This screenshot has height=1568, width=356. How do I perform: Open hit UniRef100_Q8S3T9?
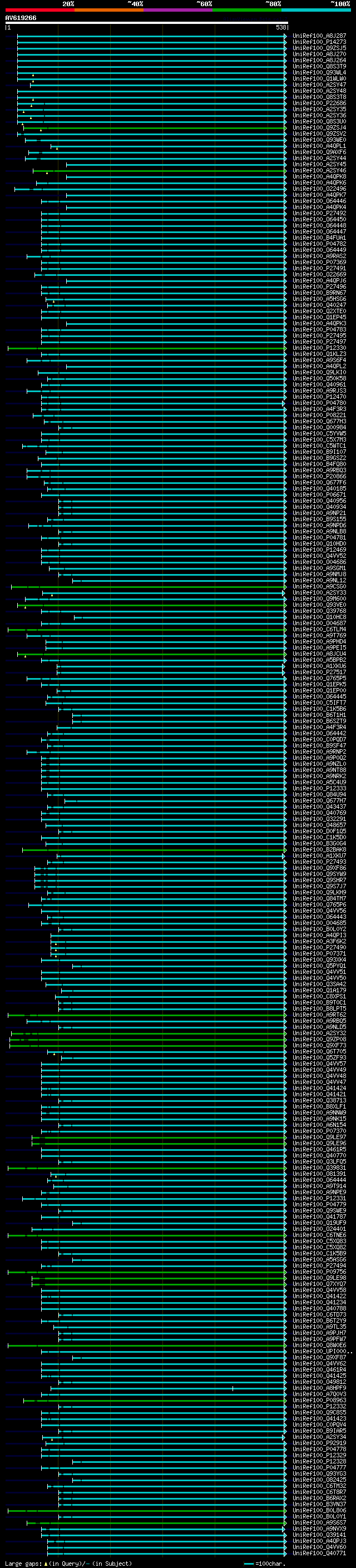(319, 66)
